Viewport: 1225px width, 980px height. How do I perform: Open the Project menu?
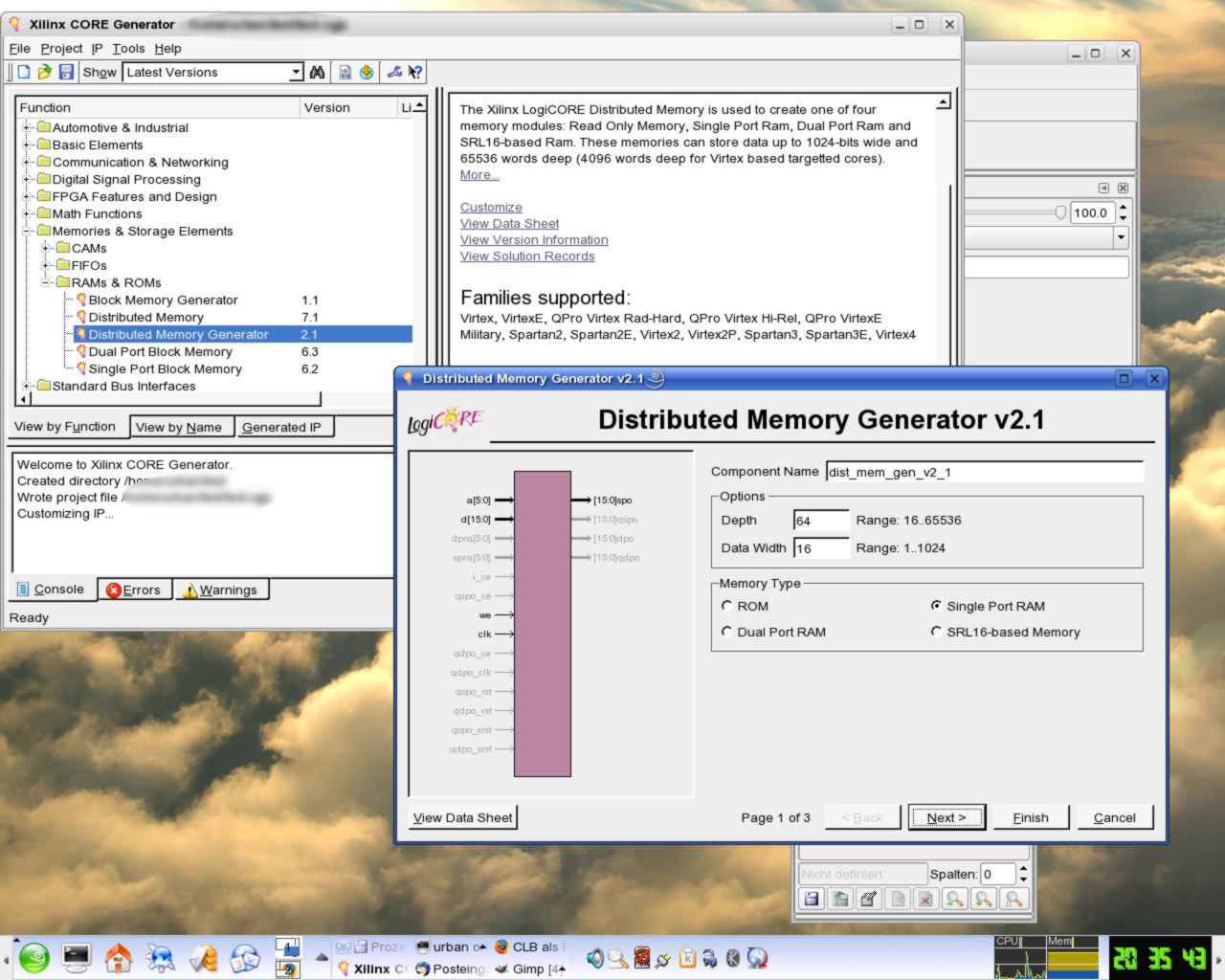[61, 48]
